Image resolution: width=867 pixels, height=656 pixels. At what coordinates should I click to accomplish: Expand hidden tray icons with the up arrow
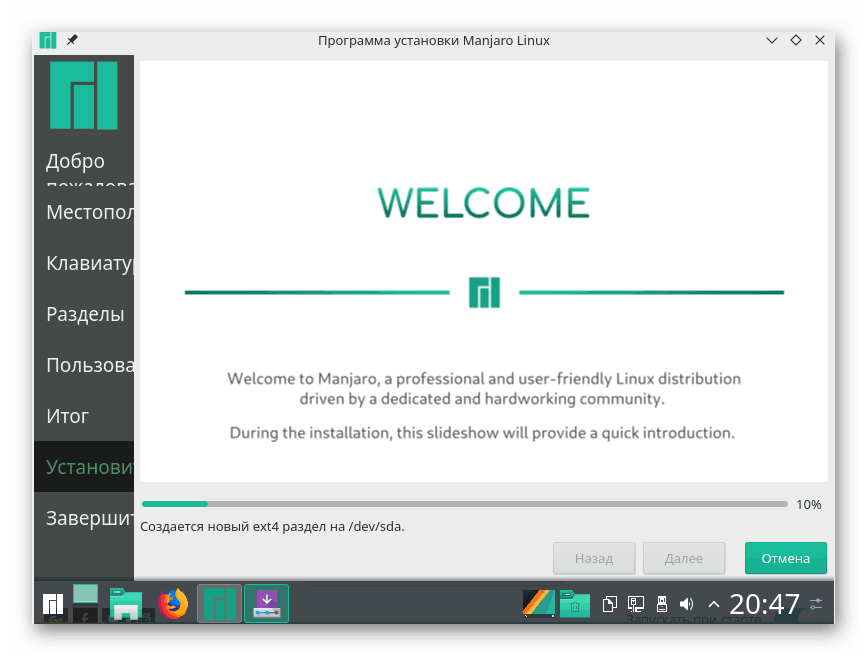tap(713, 604)
